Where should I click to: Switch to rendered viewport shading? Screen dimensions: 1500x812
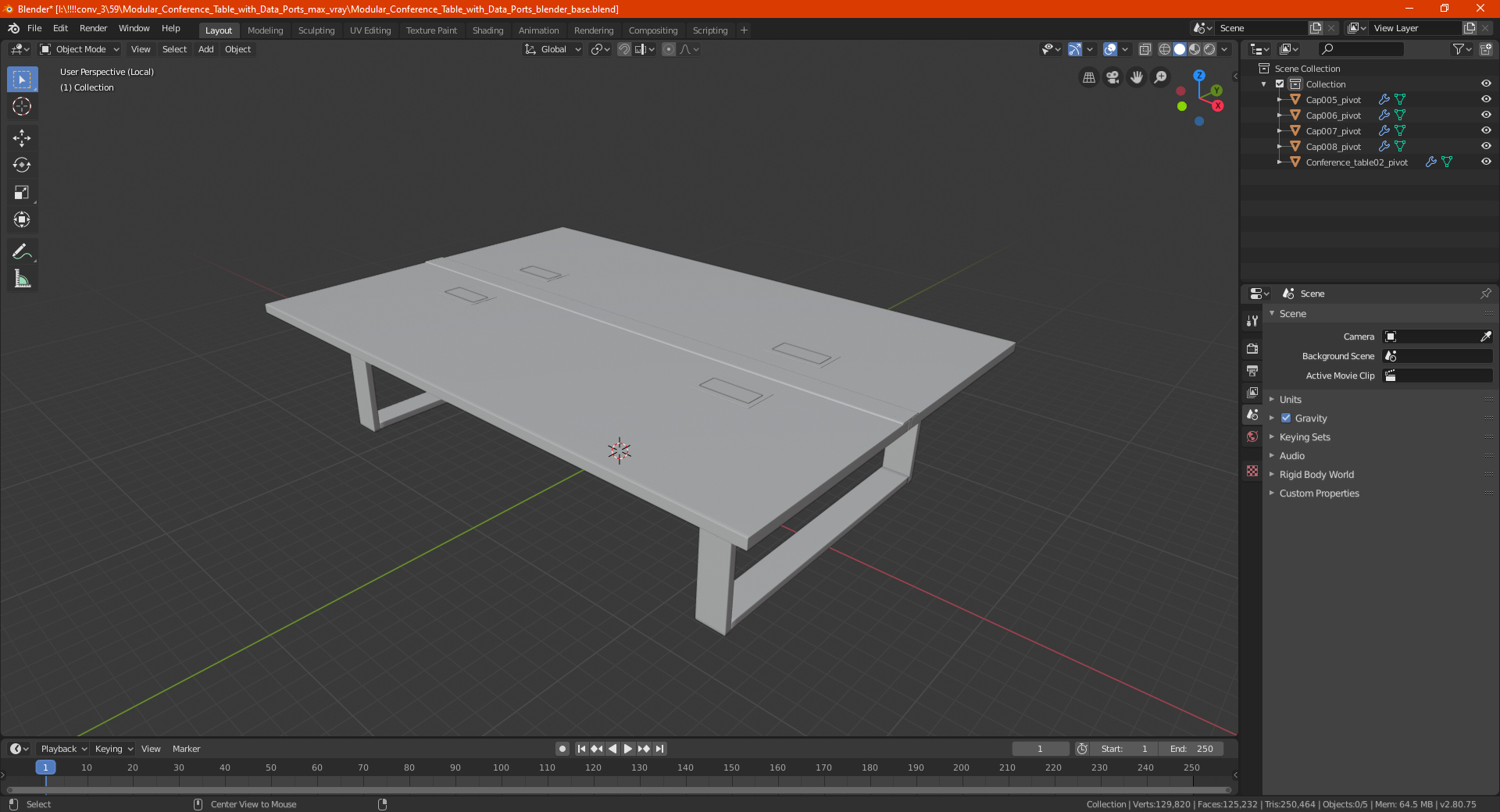point(1209,49)
